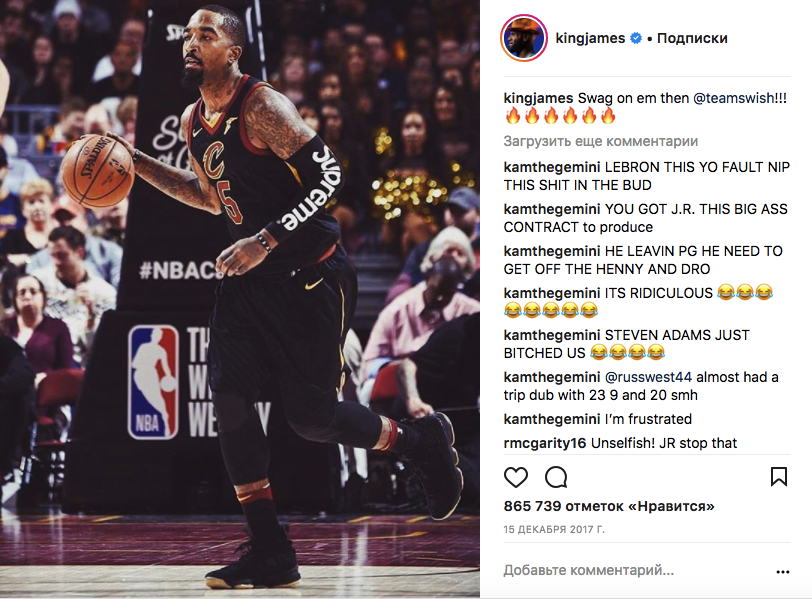
Task: Open kamthegemini profile from LEBRON comment
Action: (x=552, y=167)
